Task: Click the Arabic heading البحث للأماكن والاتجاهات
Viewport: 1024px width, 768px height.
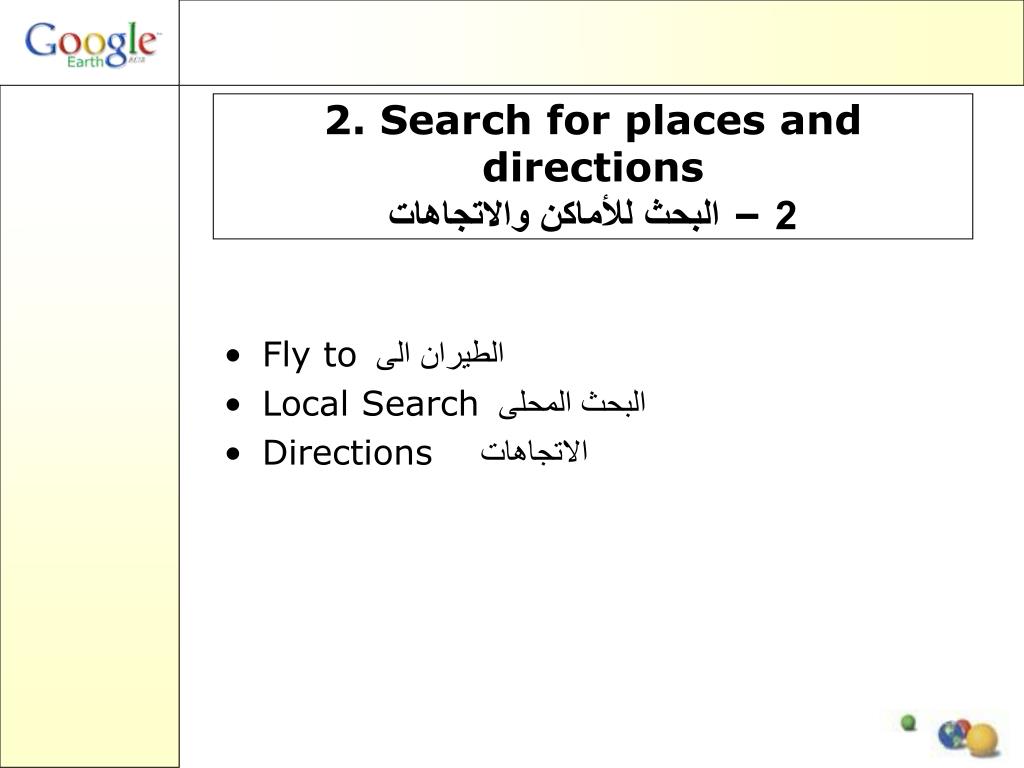Action: point(554,215)
